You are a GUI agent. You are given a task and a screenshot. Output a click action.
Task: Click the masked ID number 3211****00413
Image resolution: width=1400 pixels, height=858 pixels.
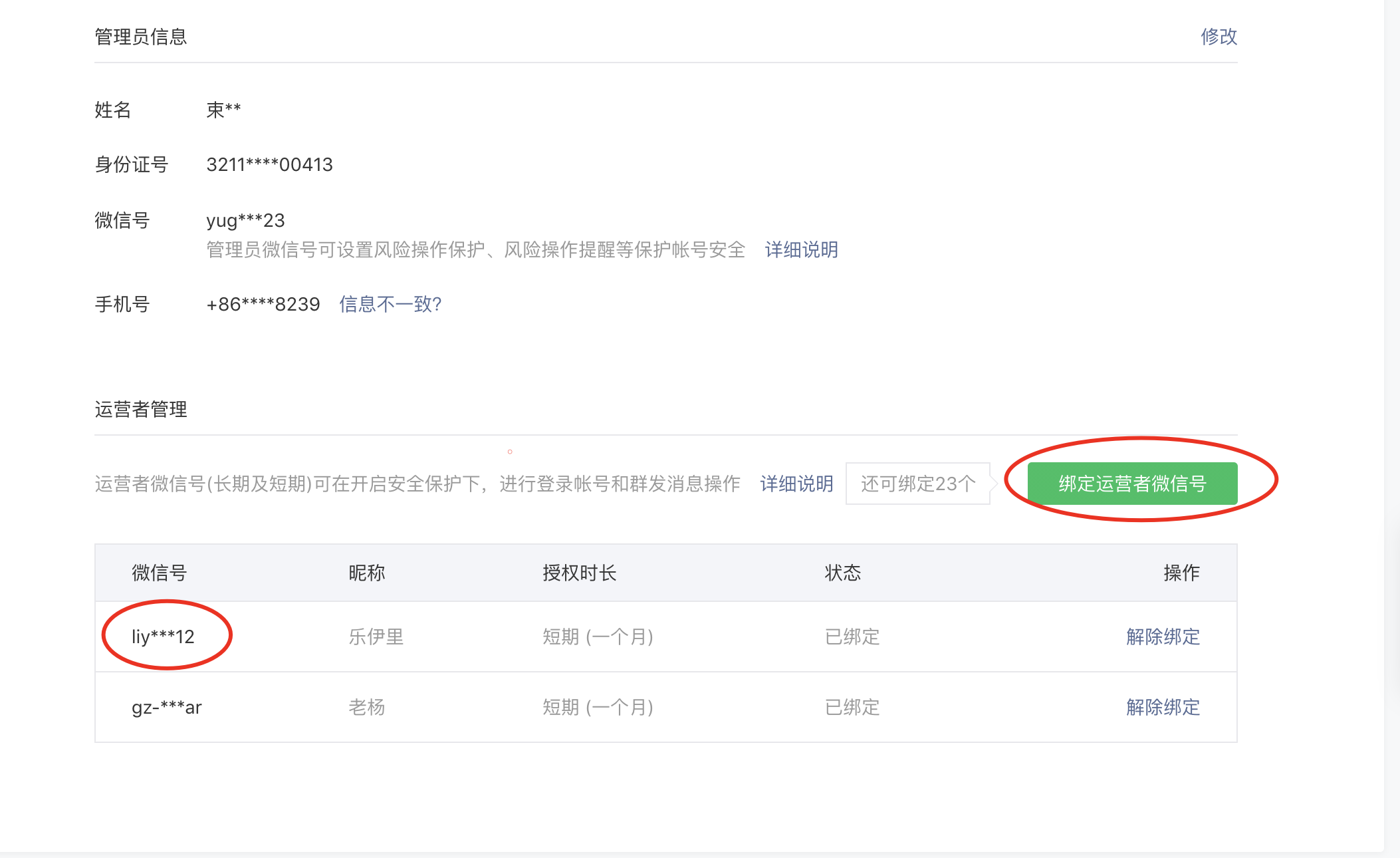[269, 164]
